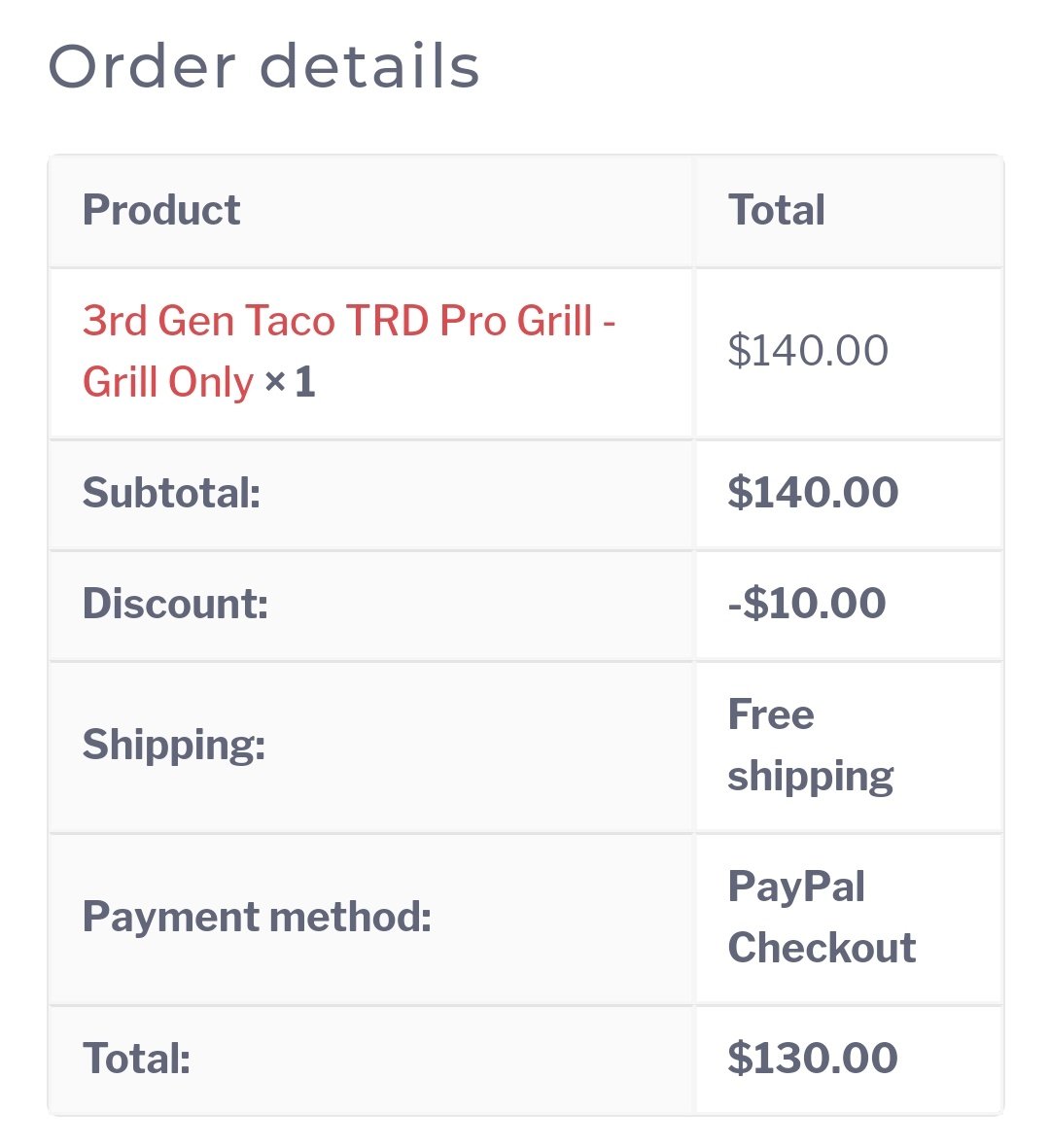
Task: Click the × 1 quantity text
Action: pyautogui.click(x=290, y=382)
